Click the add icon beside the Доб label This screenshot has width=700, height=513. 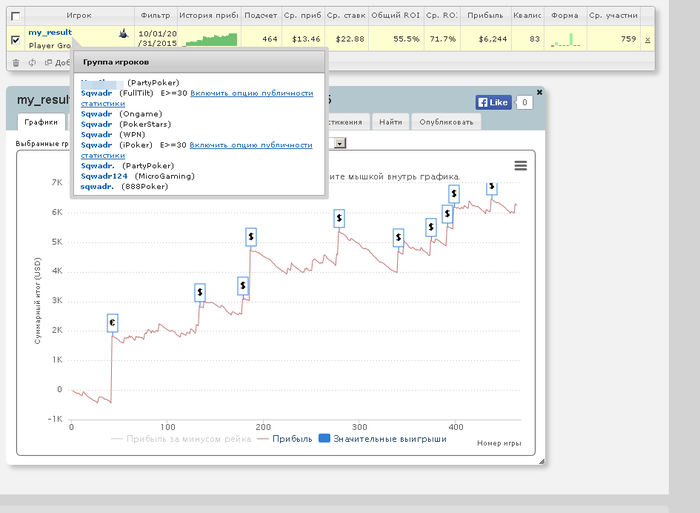coord(48,63)
